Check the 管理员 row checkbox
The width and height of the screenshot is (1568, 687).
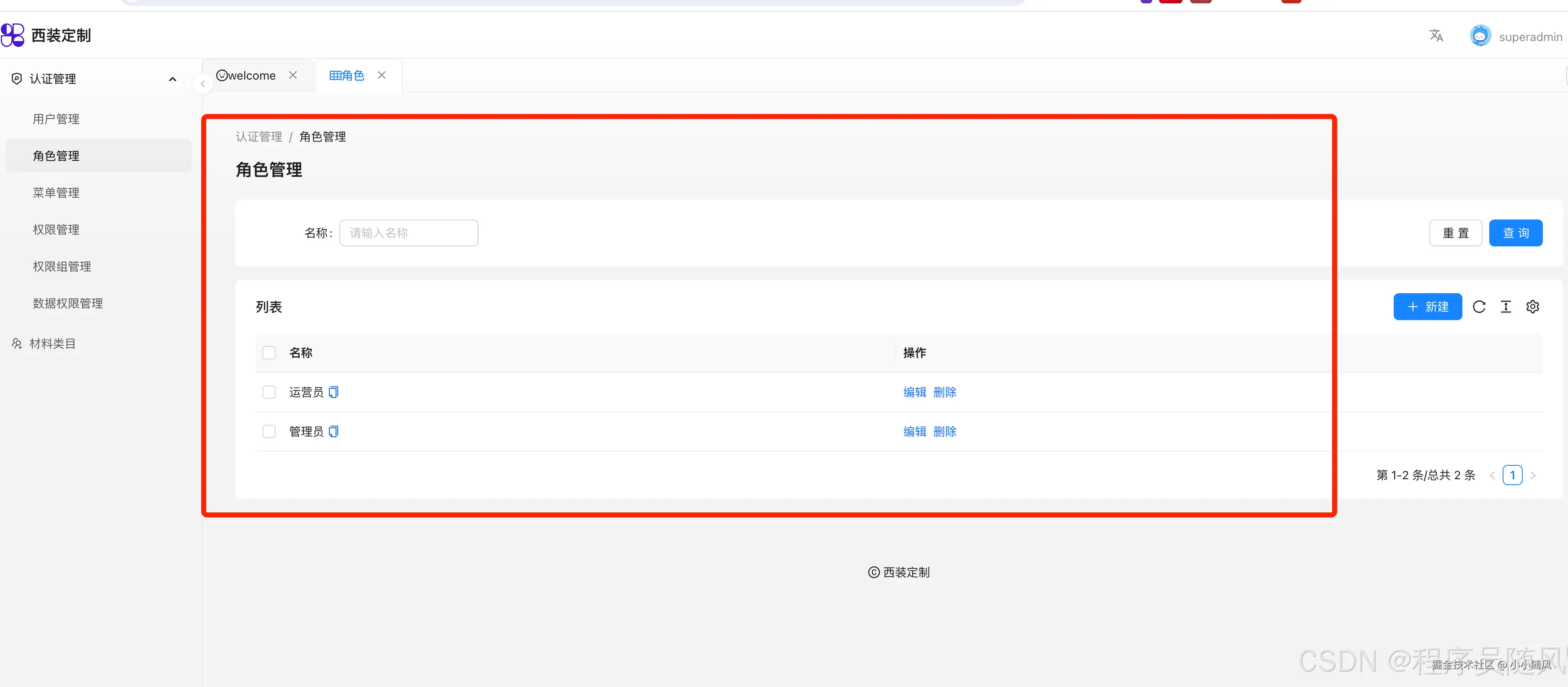(x=269, y=432)
